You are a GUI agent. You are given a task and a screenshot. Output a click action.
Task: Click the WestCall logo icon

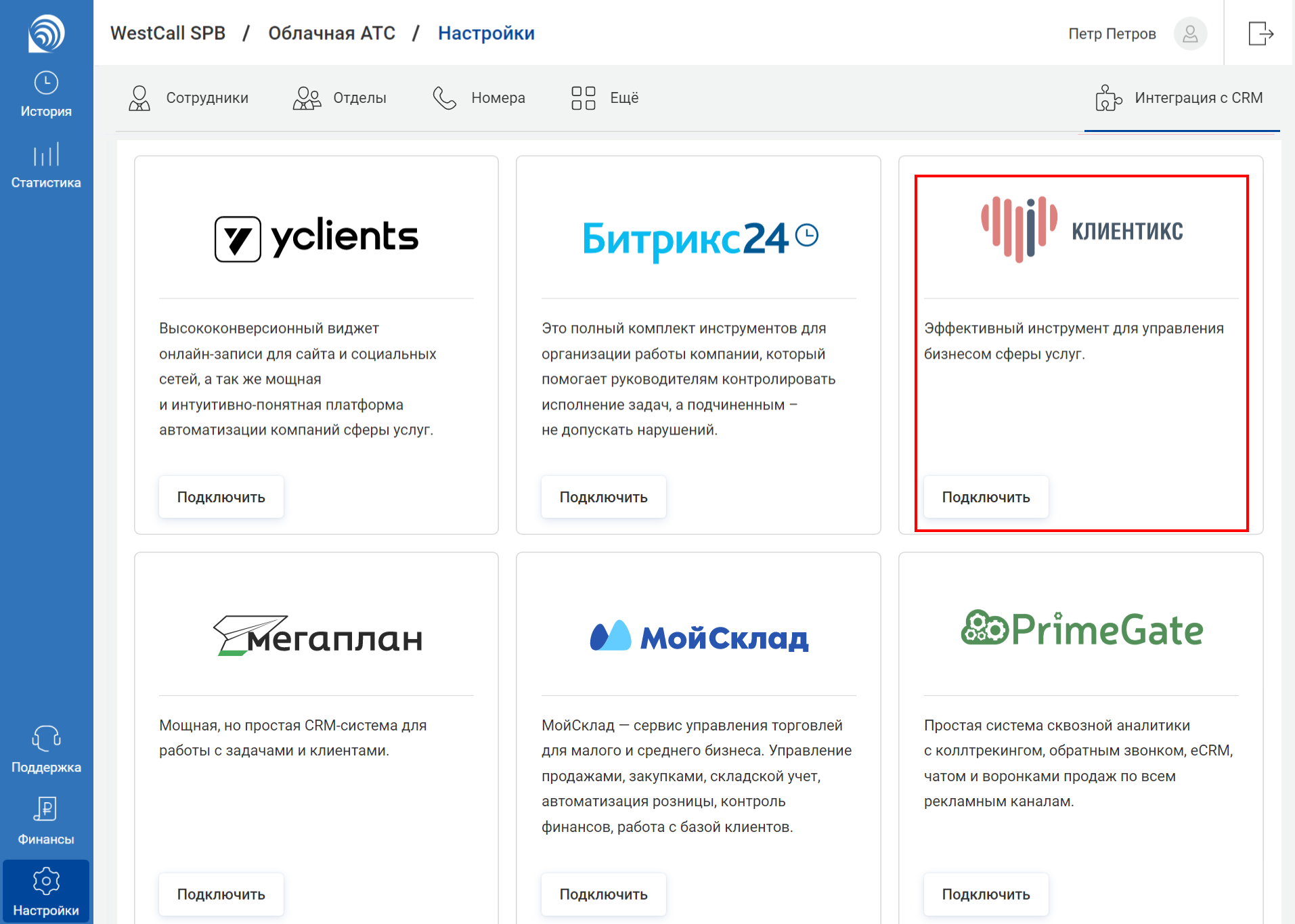(x=46, y=33)
